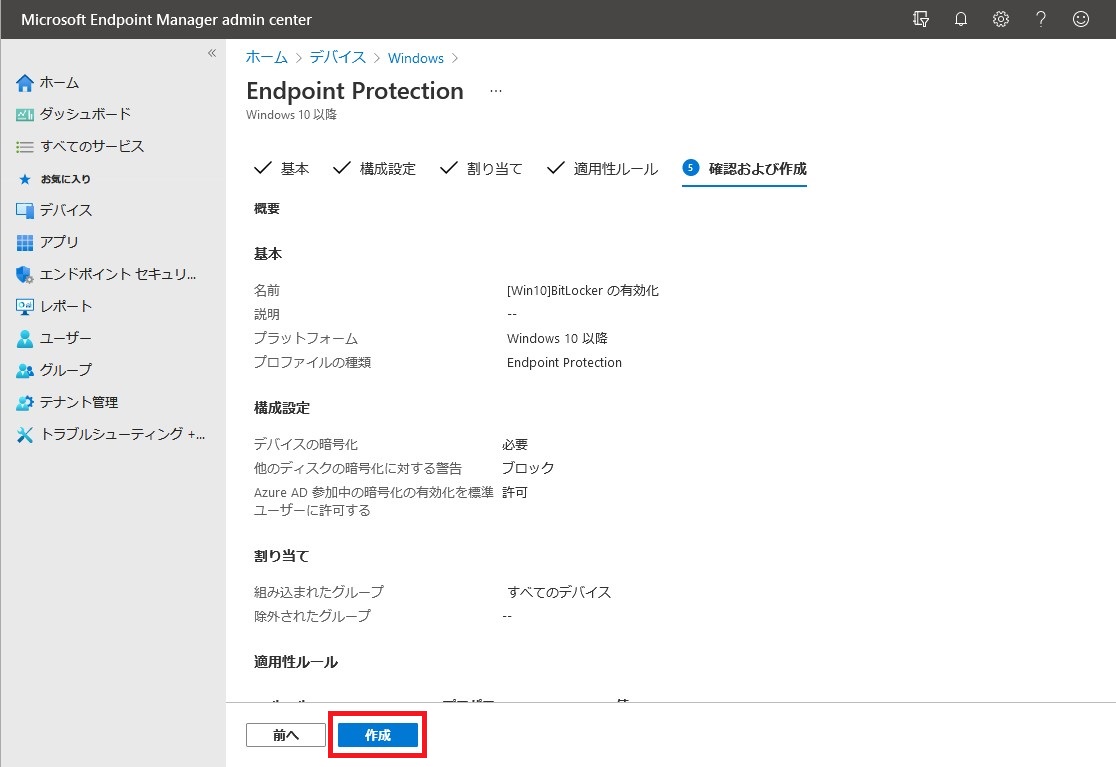This screenshot has width=1116, height=767.
Task: Click the assigned group すべてのデバイス
Action: pos(559,592)
